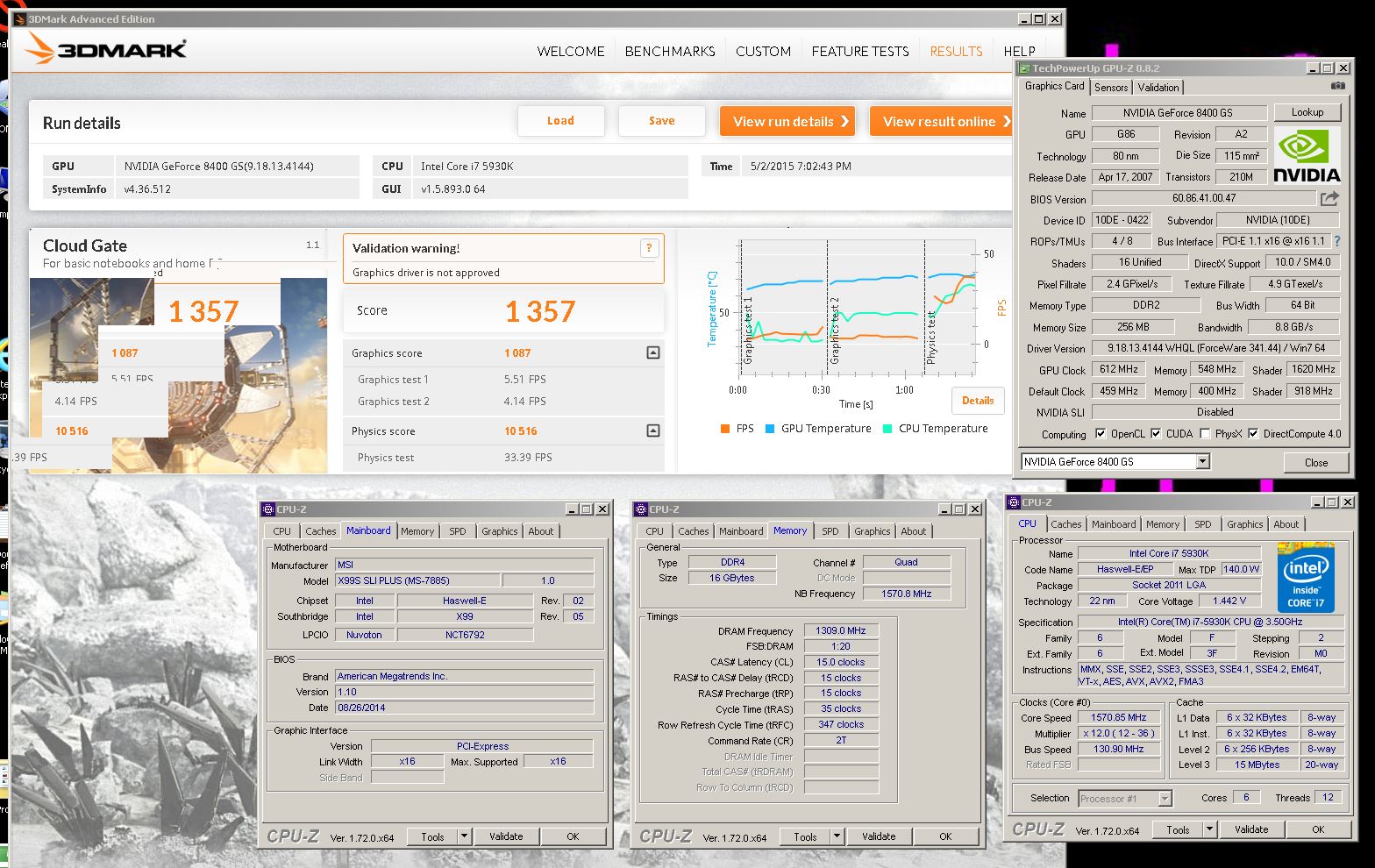Click Tools button in CPU-Z Memory window
Screen dimensions: 1375x868
pyautogui.click(x=805, y=836)
